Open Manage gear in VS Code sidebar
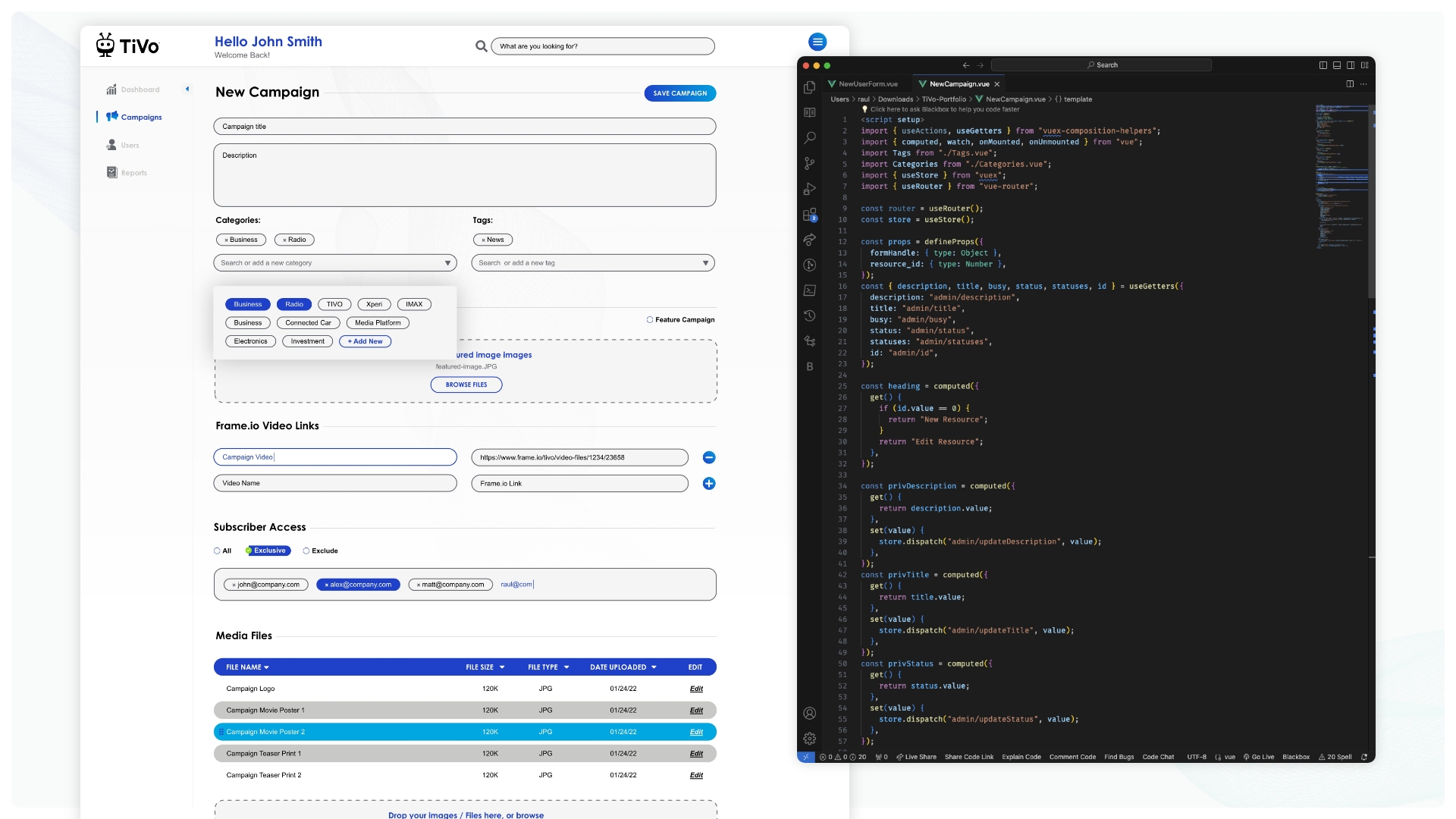 pyautogui.click(x=810, y=739)
